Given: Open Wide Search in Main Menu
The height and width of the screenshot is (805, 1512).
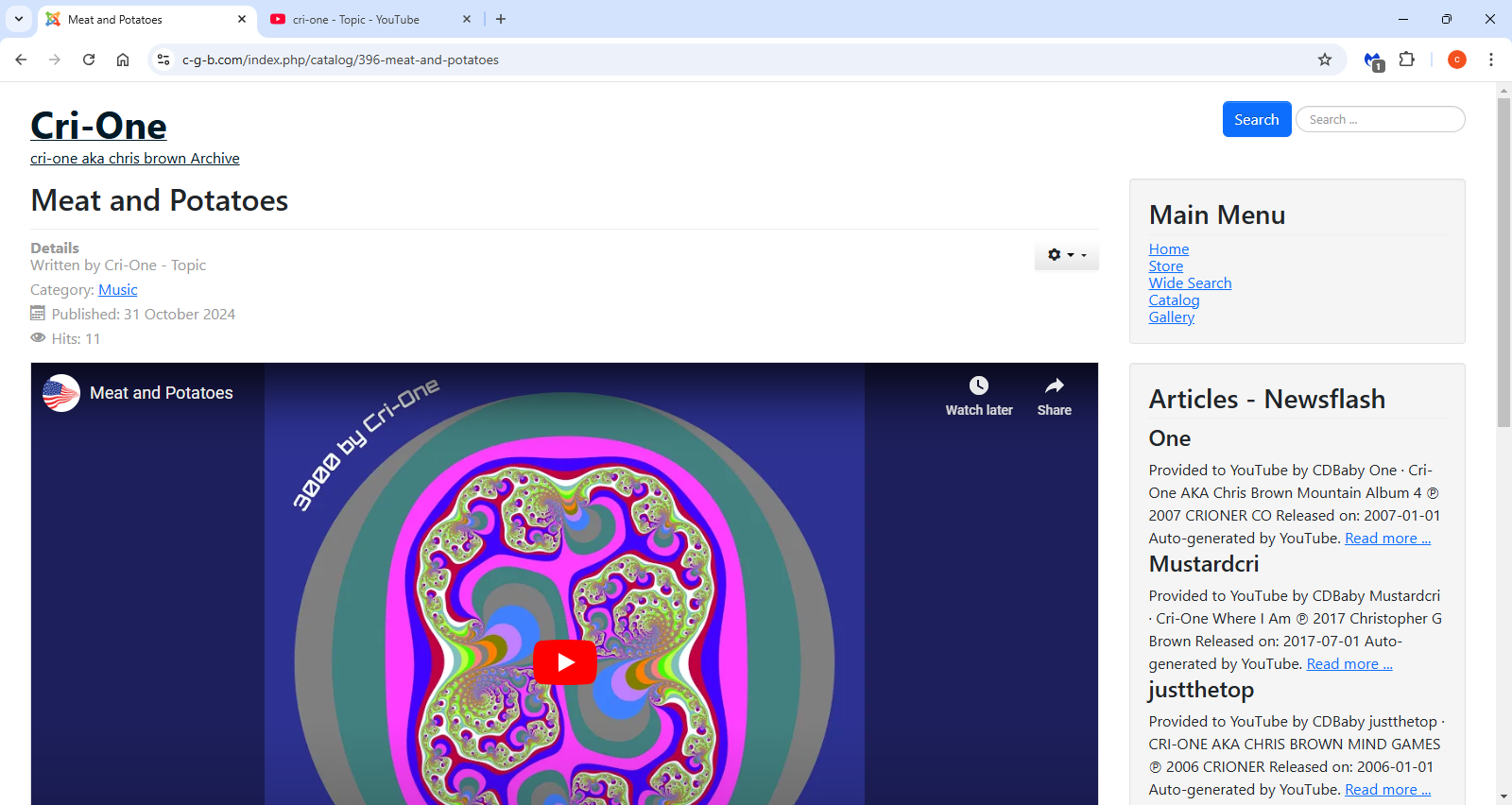Looking at the screenshot, I should [1191, 283].
